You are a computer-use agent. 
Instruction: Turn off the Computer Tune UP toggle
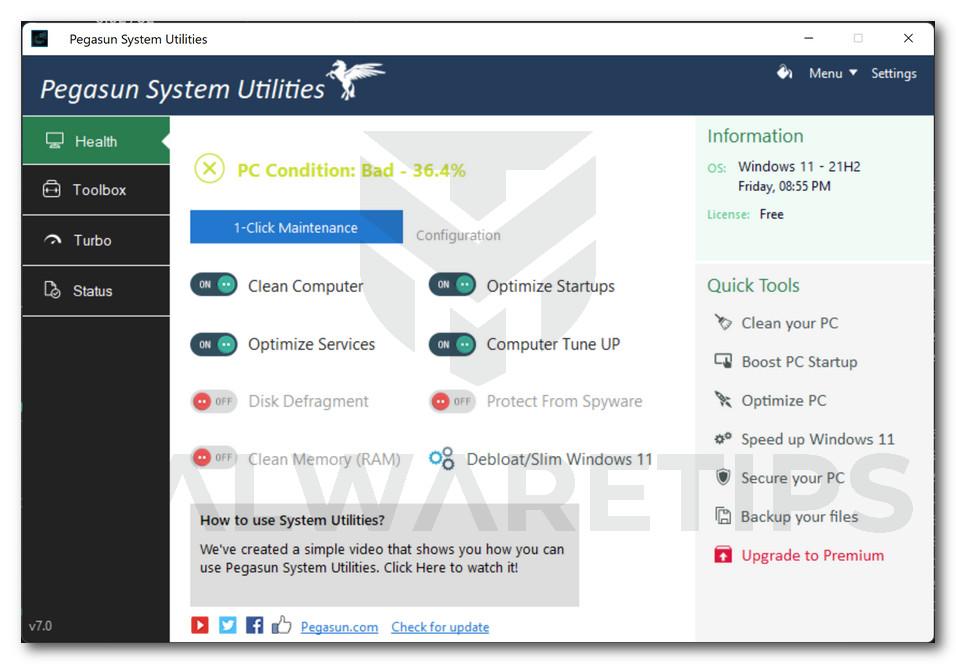click(452, 344)
